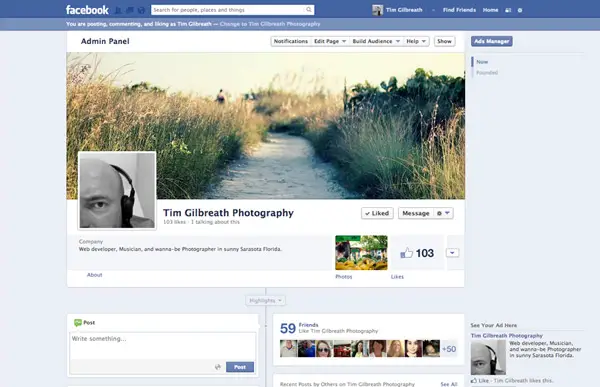Open privacy shortcuts lock icon

tap(508, 10)
